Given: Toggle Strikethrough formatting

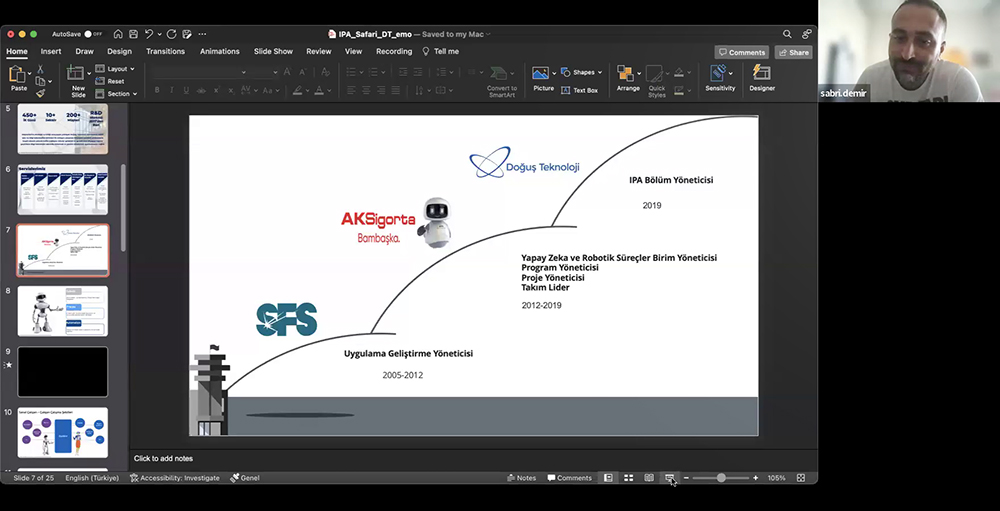Looking at the screenshot, I should coord(202,91).
